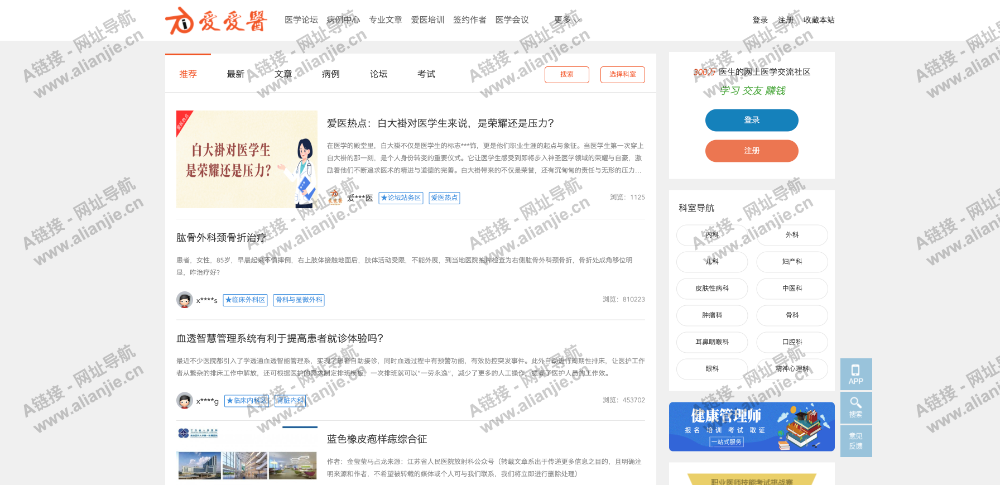The image size is (1000, 485).
Task: Click avatar of user x****g
Action: [184, 401]
